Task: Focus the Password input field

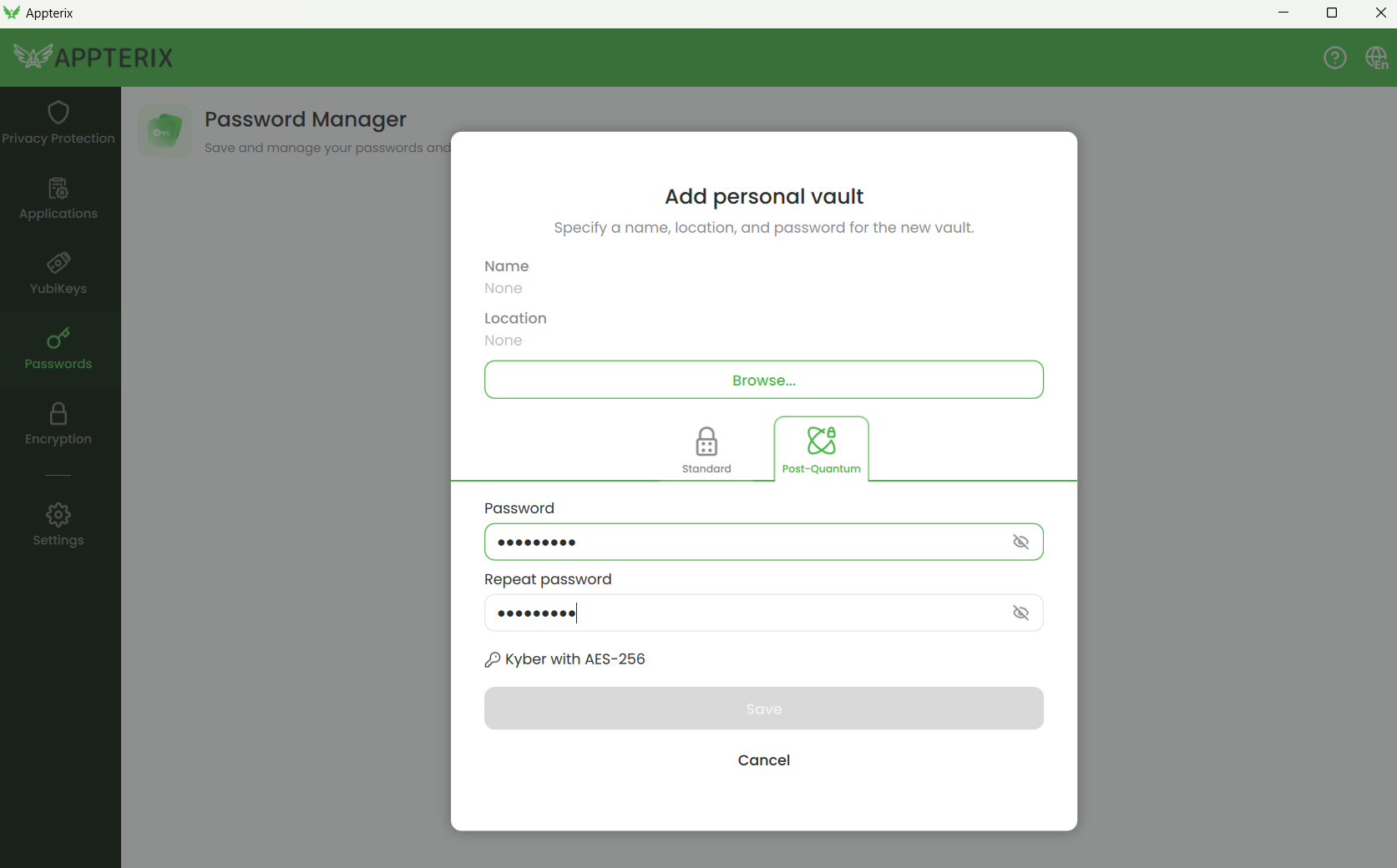Action: click(743, 542)
